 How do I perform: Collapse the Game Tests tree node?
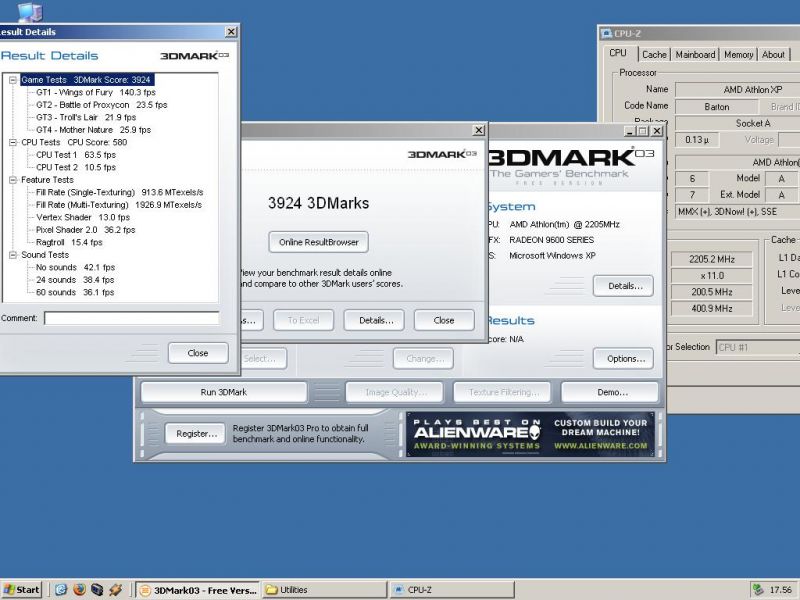[13, 80]
